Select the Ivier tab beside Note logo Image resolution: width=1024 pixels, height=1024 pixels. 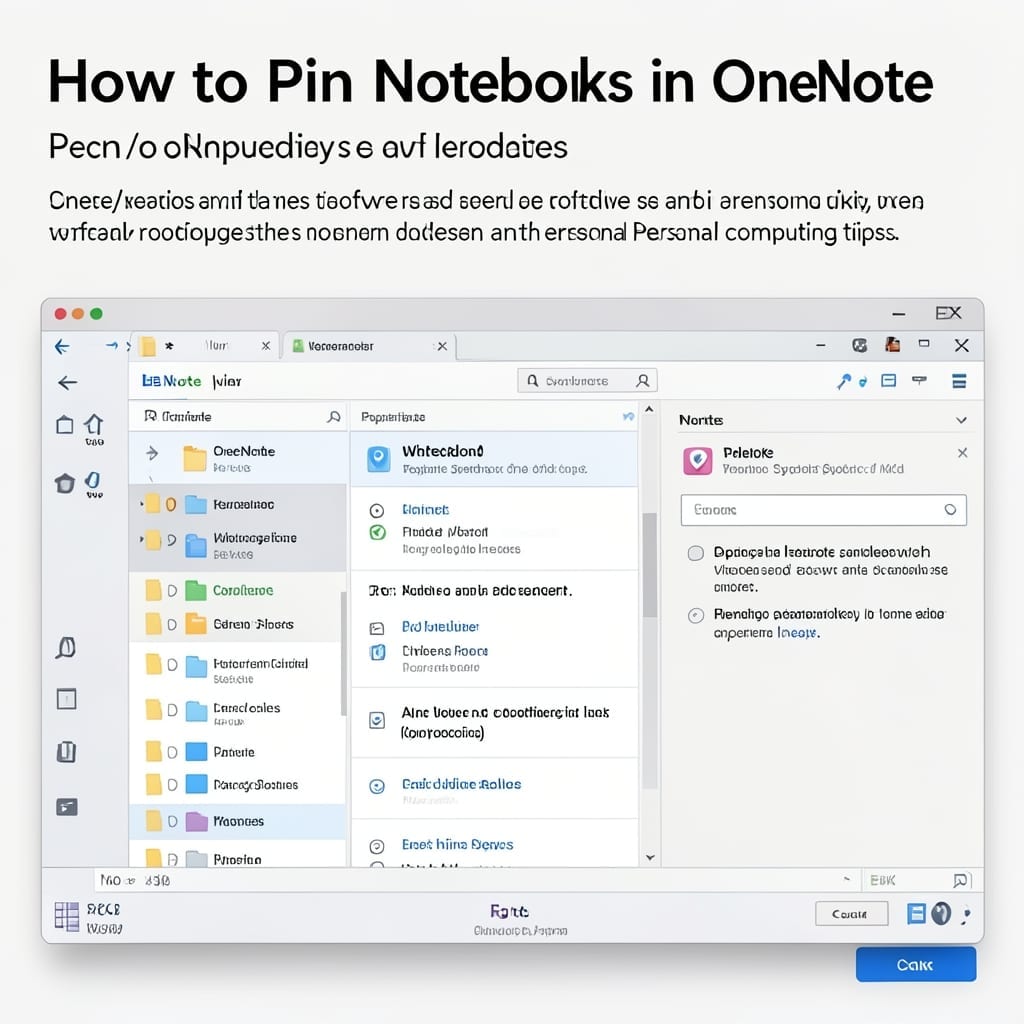tap(227, 381)
